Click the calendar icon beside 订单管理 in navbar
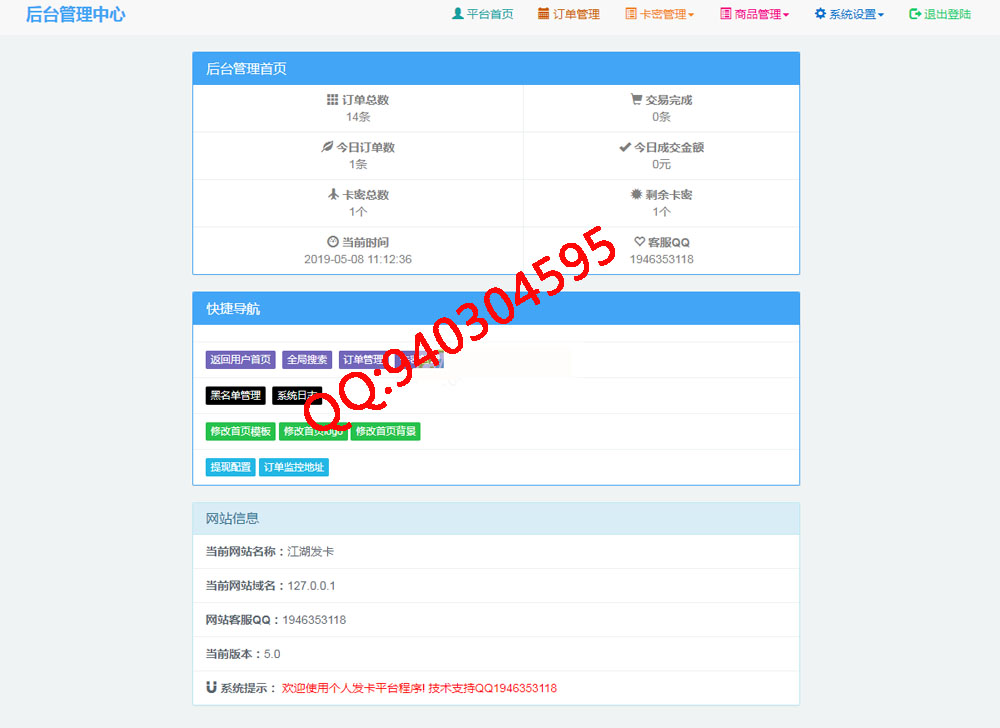The width and height of the screenshot is (1000, 728). 543,14
